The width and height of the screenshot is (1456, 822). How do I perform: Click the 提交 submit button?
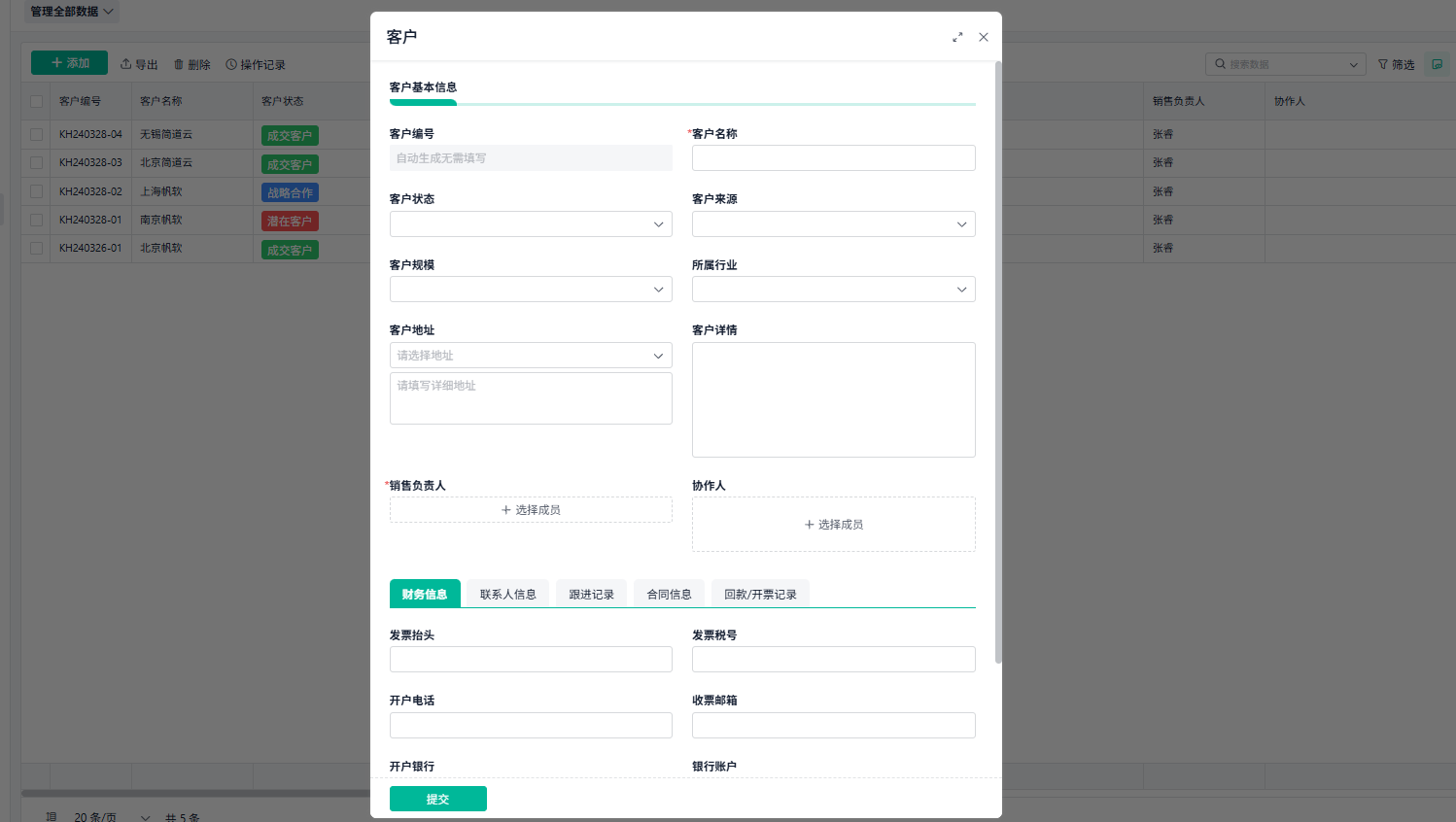coord(437,798)
